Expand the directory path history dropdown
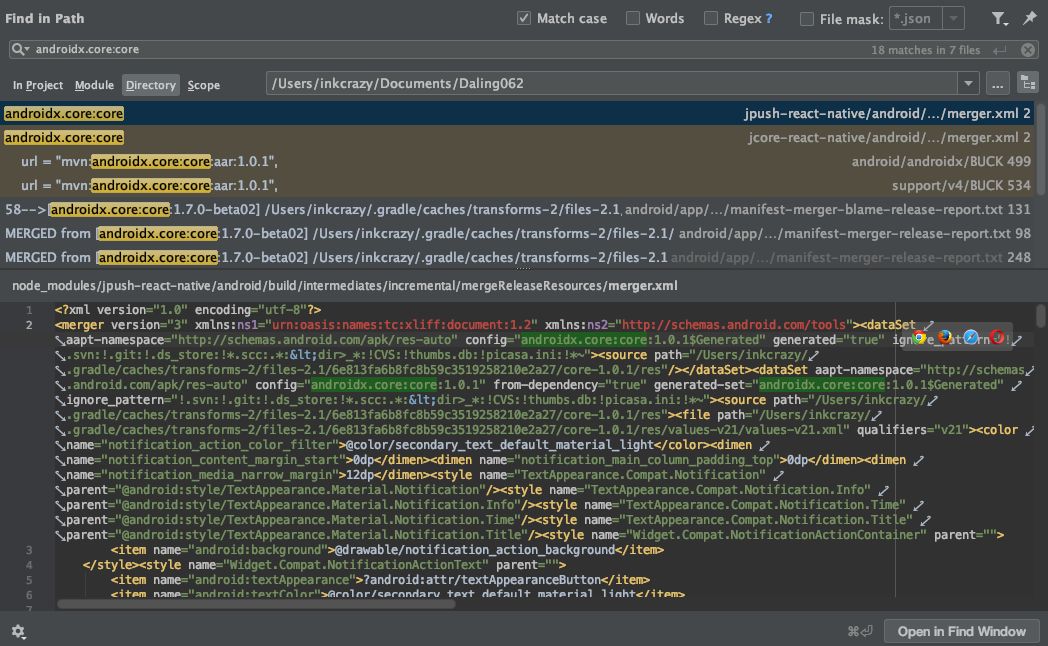 tap(968, 84)
